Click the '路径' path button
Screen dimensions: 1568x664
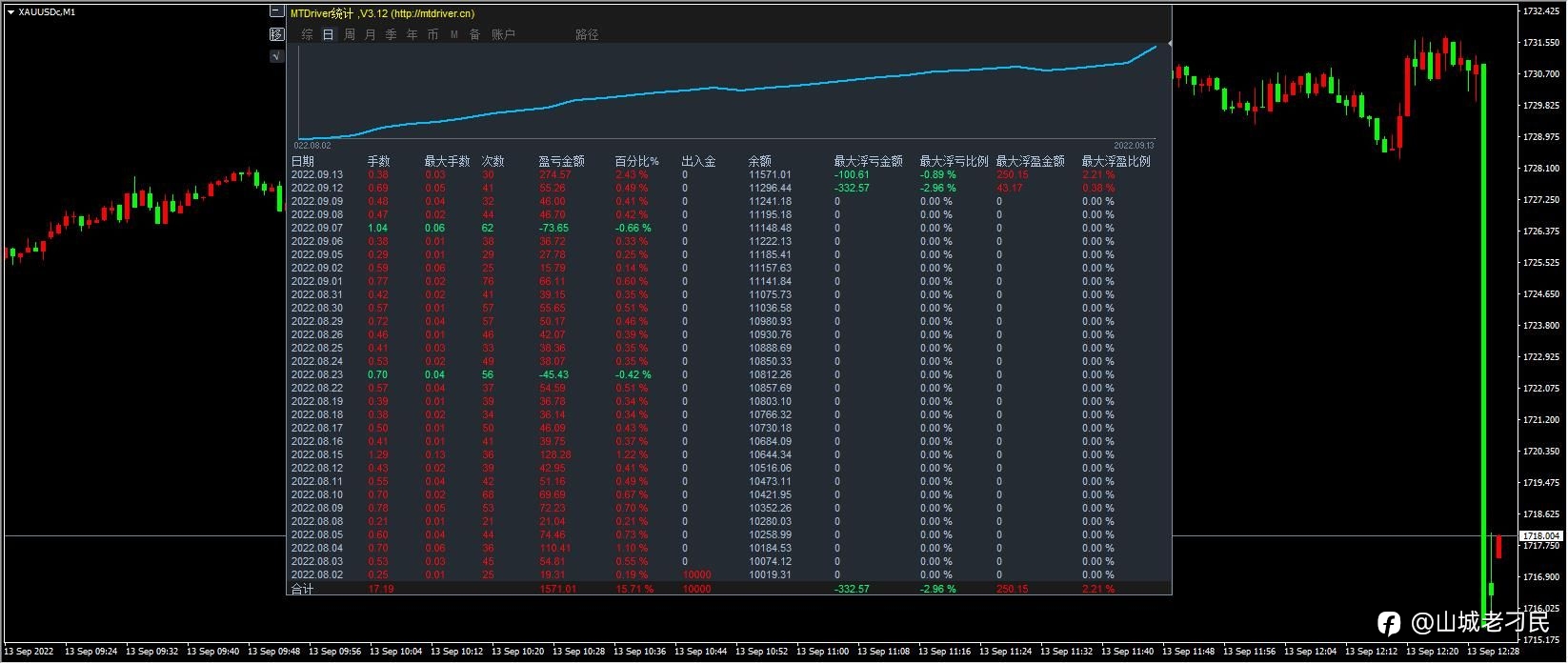point(587,34)
